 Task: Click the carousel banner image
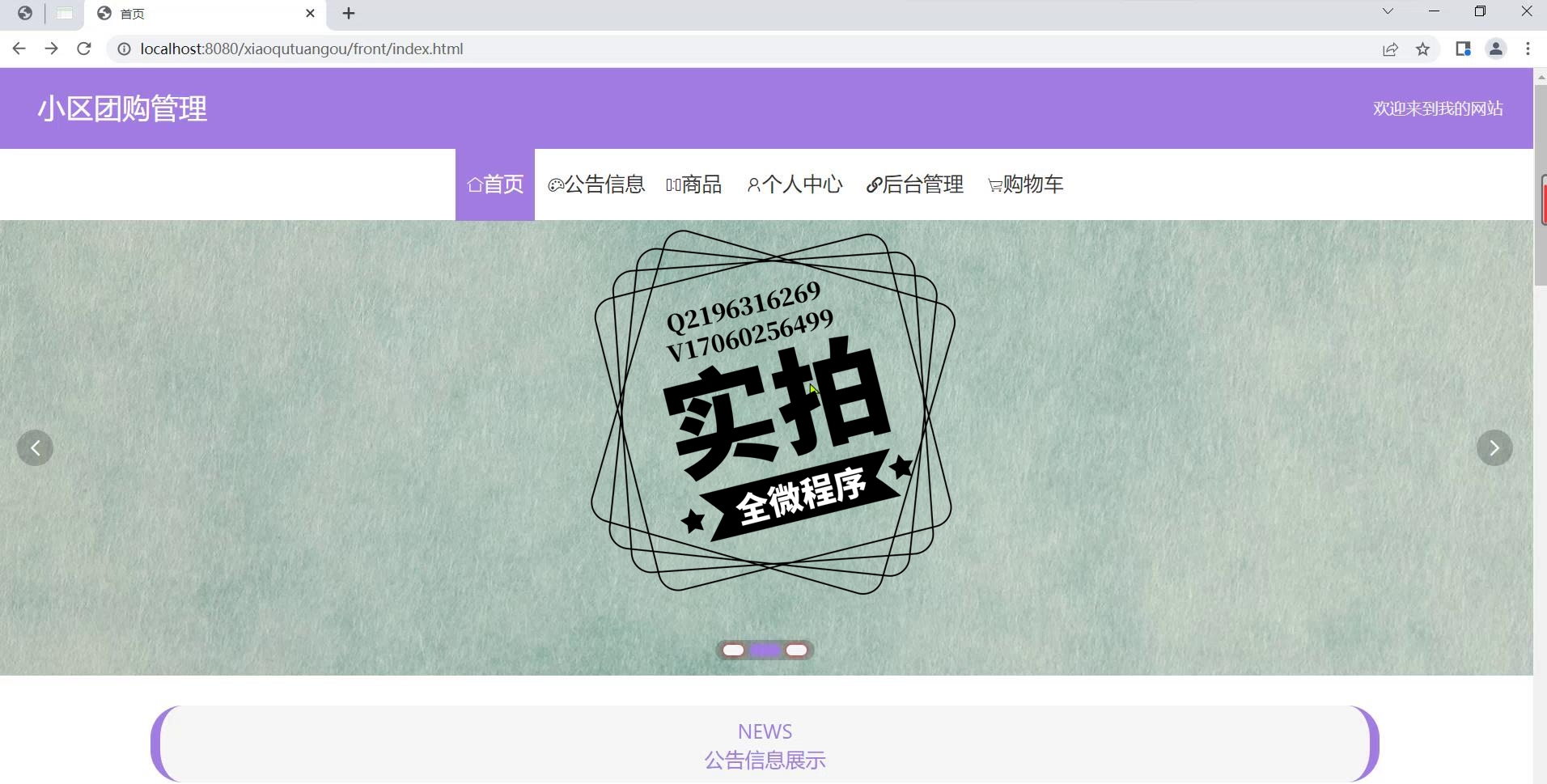tap(766, 447)
